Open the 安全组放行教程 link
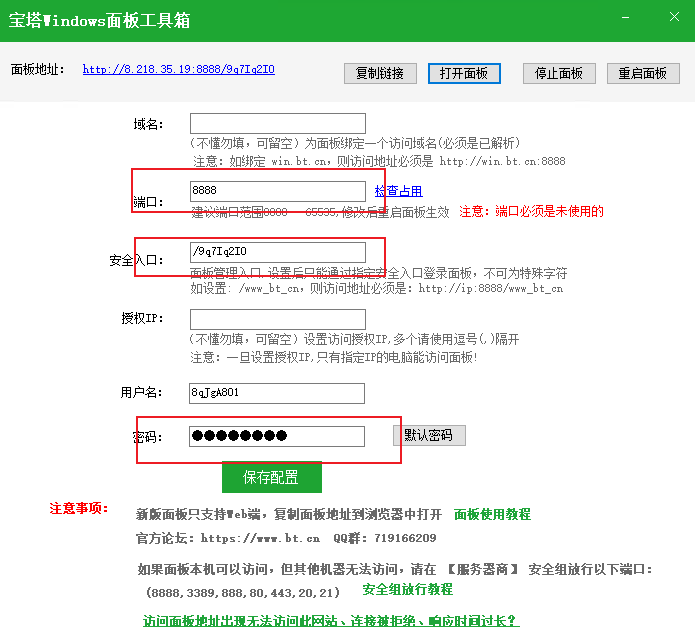Image resolution: width=695 pixels, height=643 pixels. (x=408, y=589)
